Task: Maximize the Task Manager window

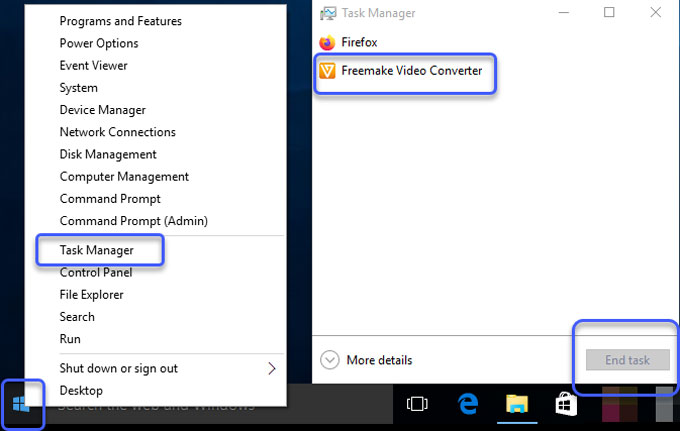Action: 610,13
